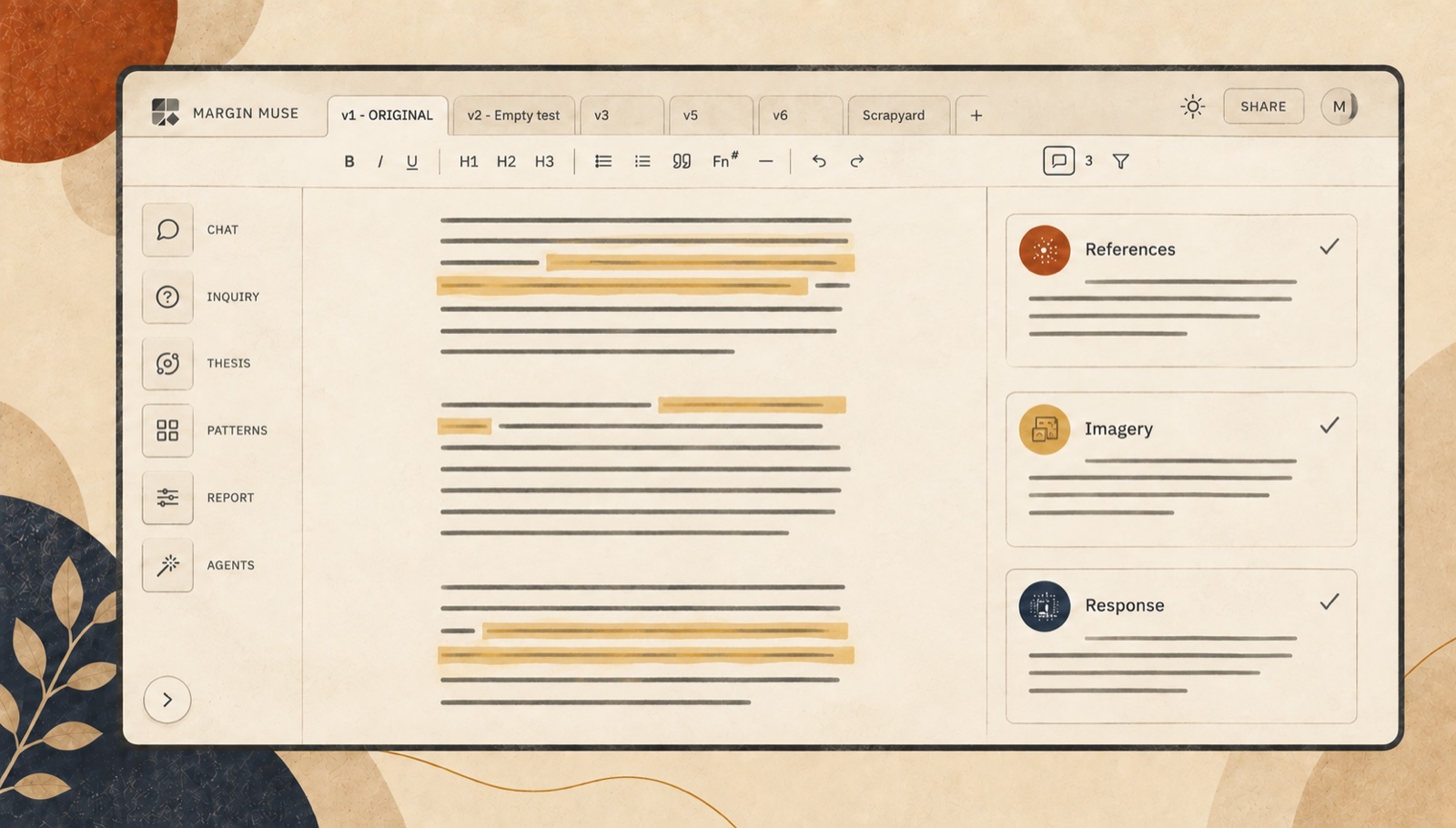The image size is (1456, 828).
Task: Open the M user avatar menu
Action: pos(1340,106)
